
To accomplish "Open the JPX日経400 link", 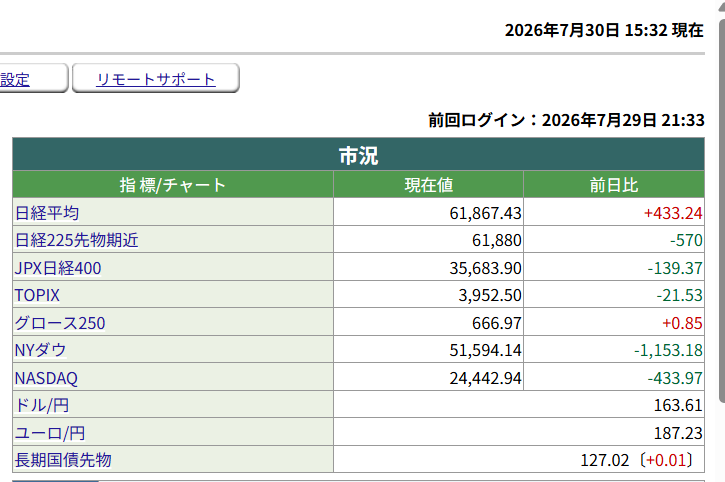I will (58, 268).
